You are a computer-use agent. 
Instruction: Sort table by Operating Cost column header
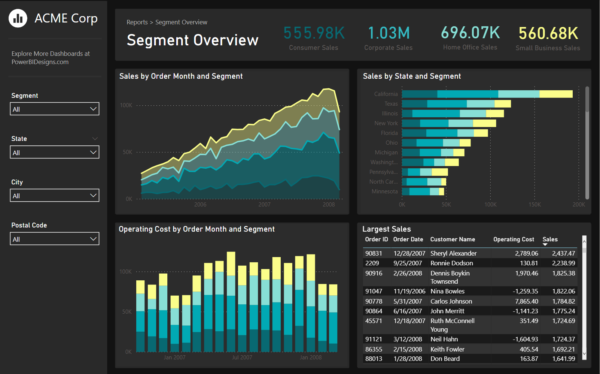tap(514, 239)
